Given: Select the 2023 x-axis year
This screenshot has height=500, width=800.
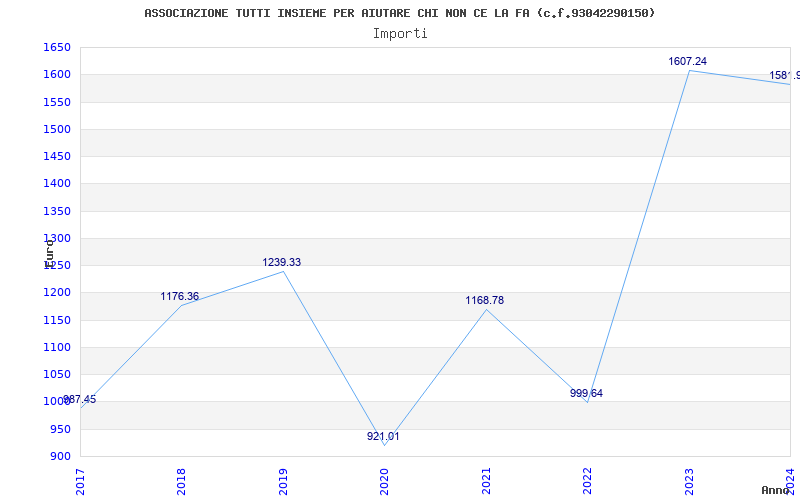Looking at the screenshot, I should coord(689,480).
